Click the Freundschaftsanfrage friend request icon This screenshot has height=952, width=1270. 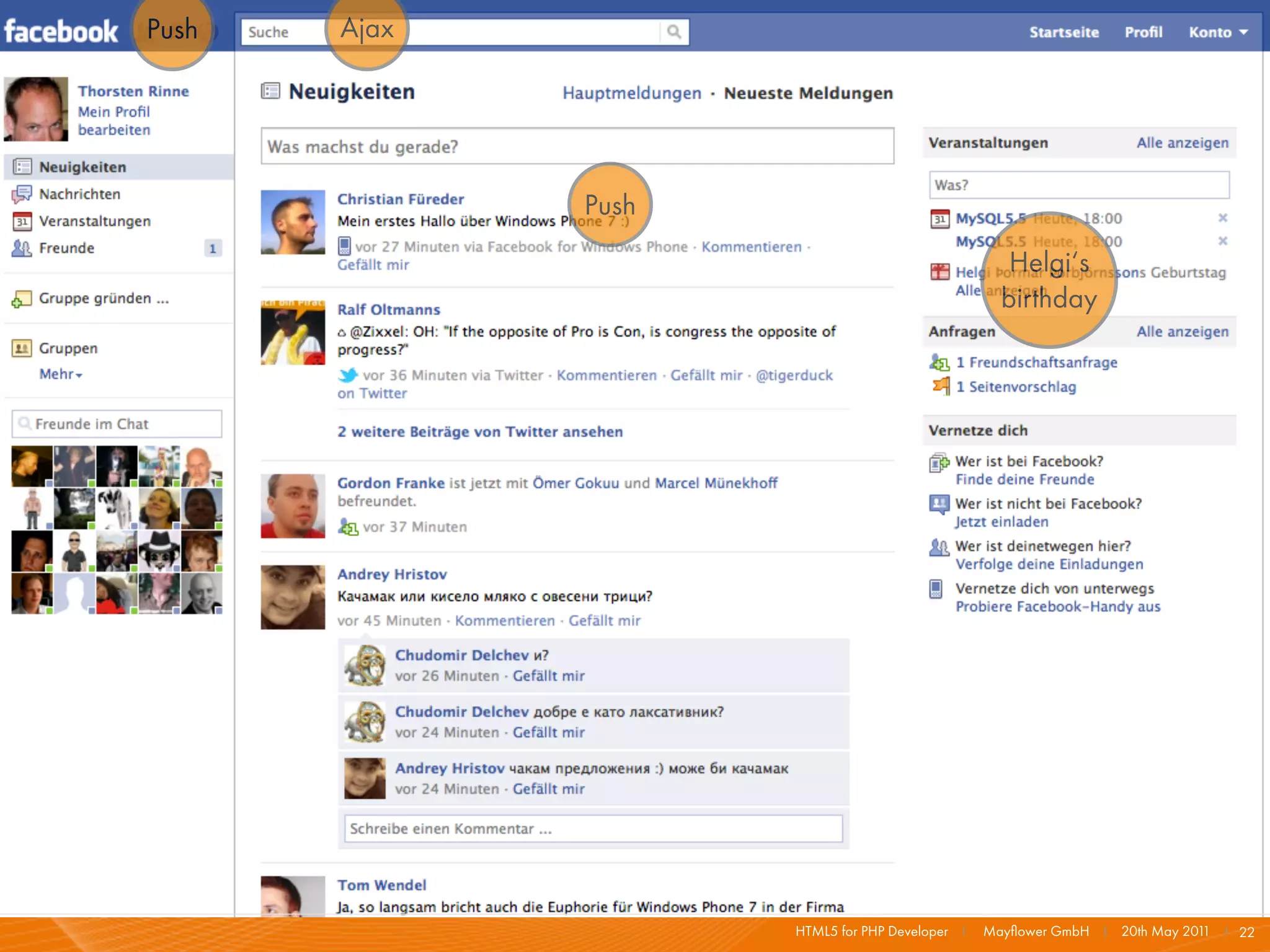point(939,363)
